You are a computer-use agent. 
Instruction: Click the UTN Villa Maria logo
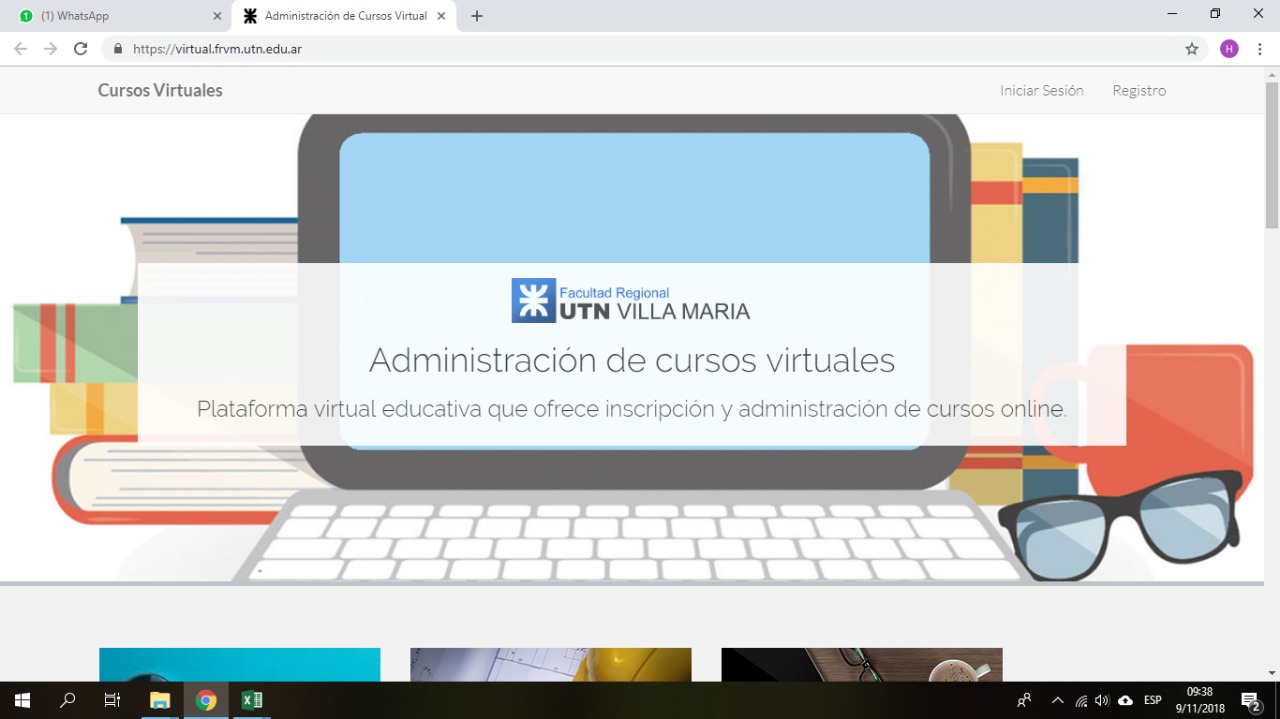[x=631, y=300]
